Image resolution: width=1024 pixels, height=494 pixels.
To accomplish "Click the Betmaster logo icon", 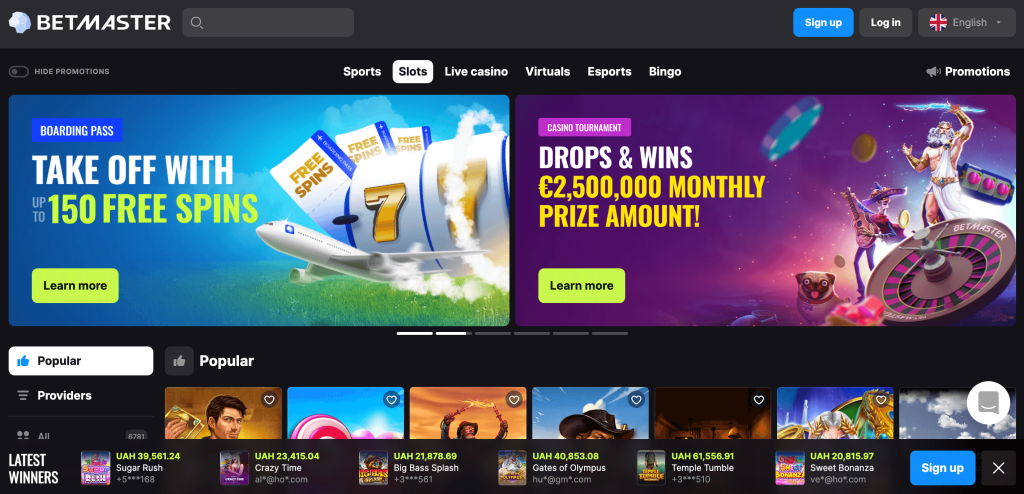I will (x=20, y=23).
